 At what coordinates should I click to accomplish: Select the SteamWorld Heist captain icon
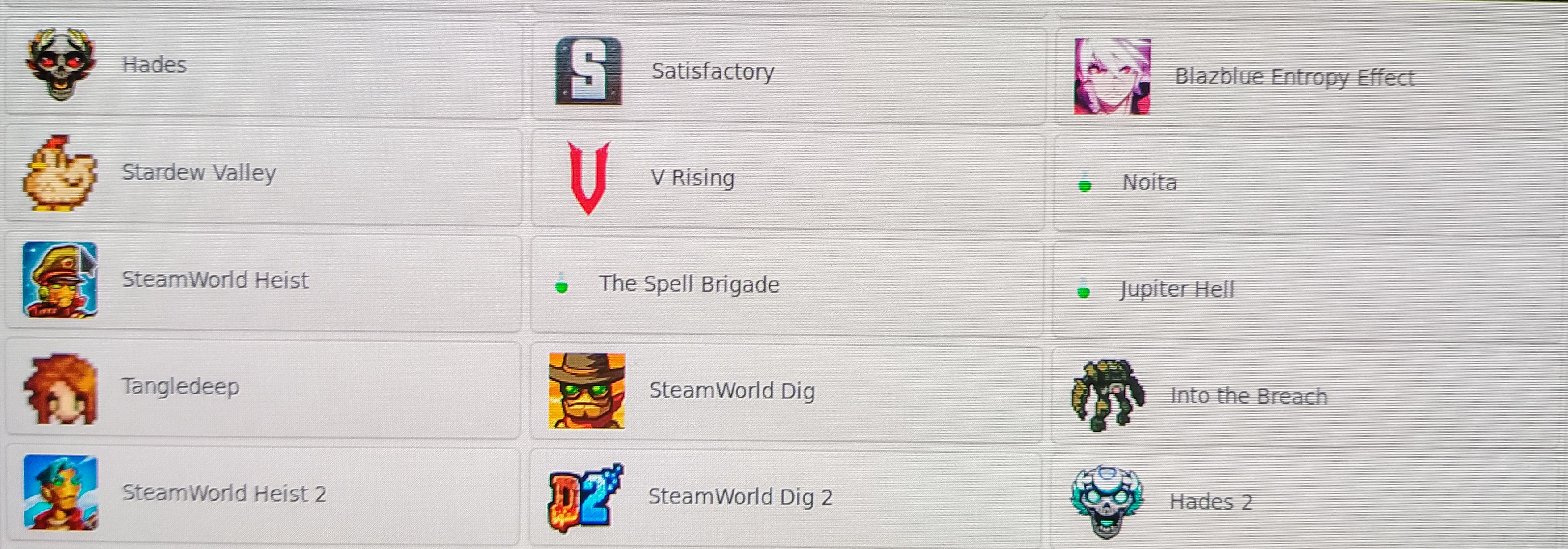pyautogui.click(x=60, y=280)
